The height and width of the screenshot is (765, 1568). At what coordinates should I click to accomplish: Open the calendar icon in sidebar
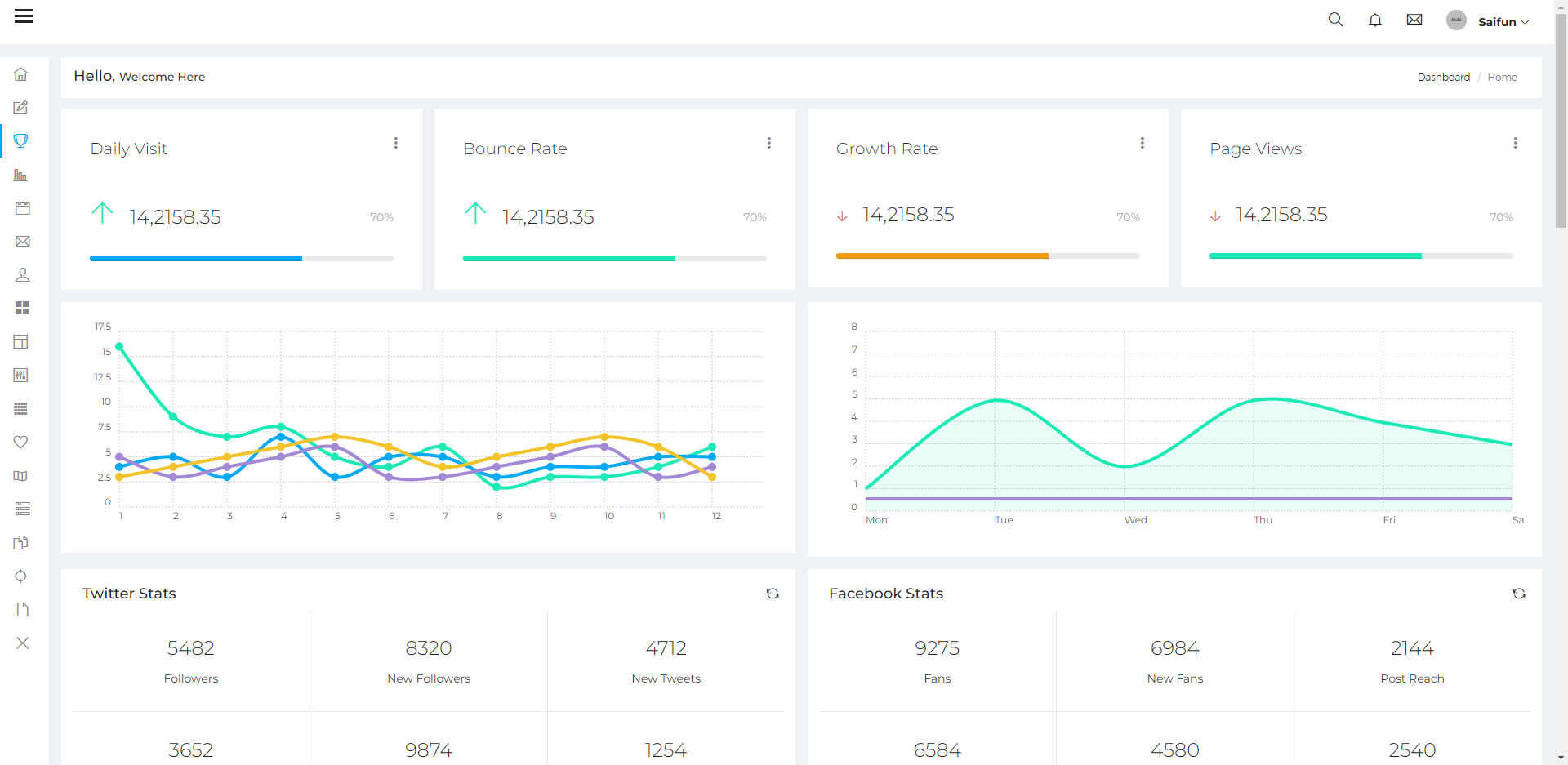[22, 208]
